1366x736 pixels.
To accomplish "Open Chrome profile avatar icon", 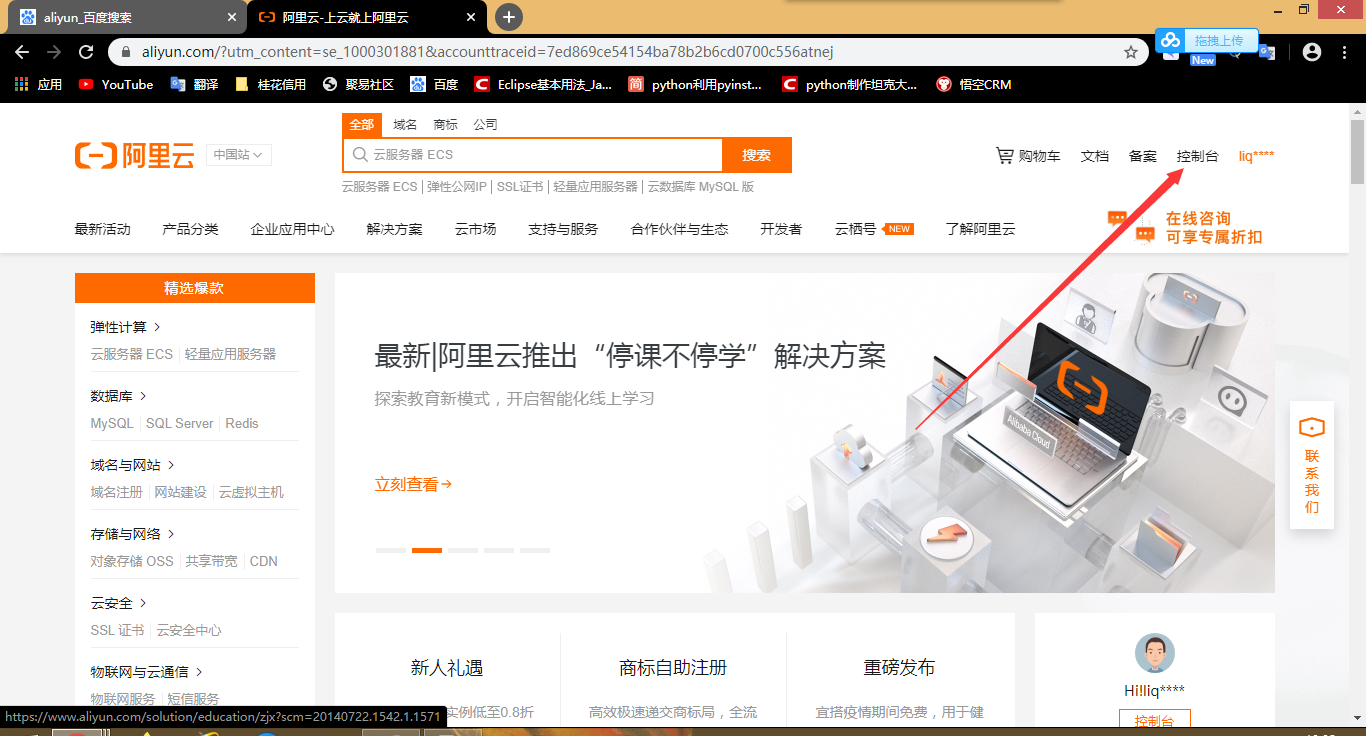I will click(x=1312, y=52).
